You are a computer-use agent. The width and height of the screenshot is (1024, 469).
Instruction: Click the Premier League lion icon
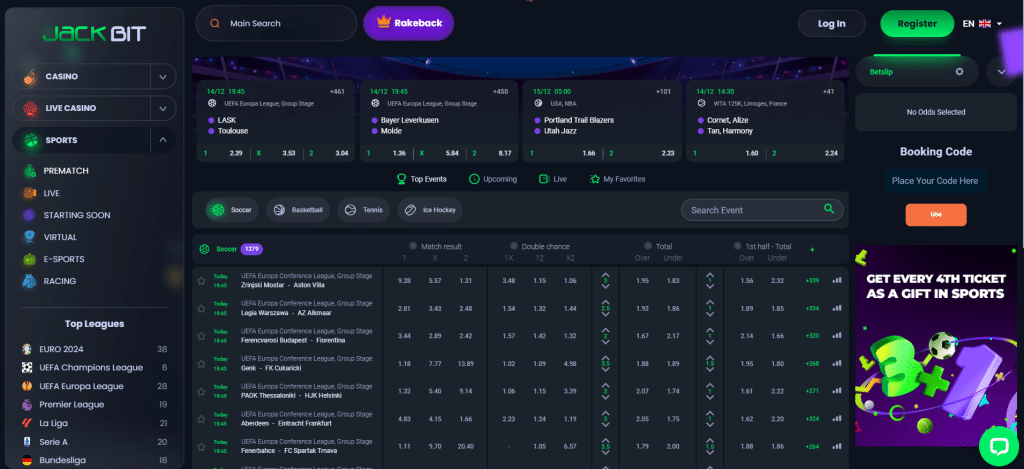click(27, 404)
